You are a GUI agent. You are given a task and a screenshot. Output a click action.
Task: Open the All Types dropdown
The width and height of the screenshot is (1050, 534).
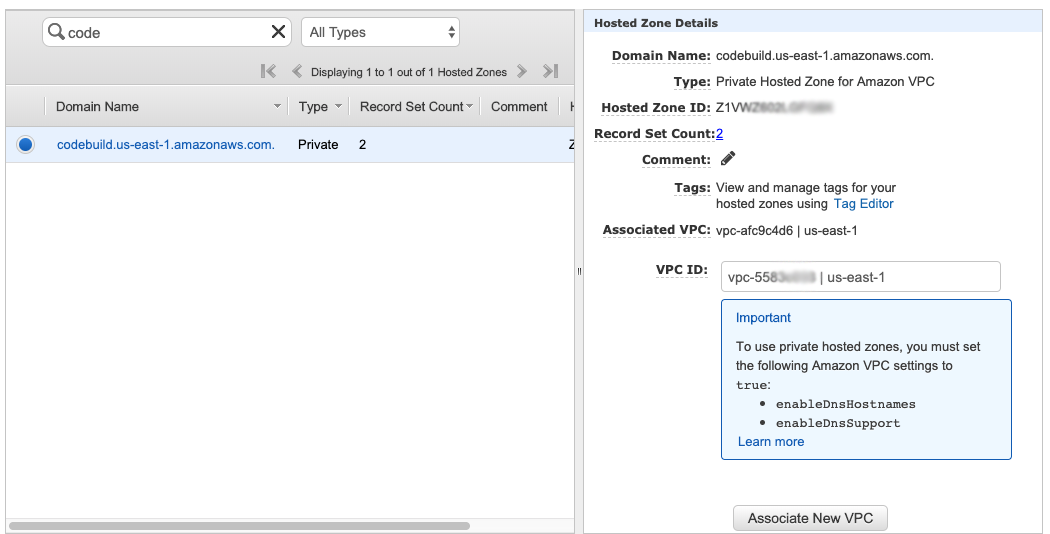[380, 32]
